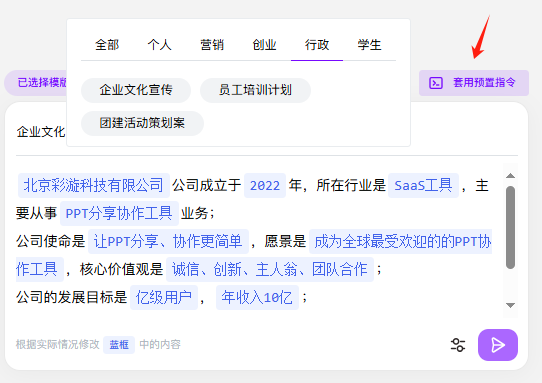Choose the 企业文化宣传 template
Image resolution: width=542 pixels, height=383 pixels.
click(x=136, y=90)
